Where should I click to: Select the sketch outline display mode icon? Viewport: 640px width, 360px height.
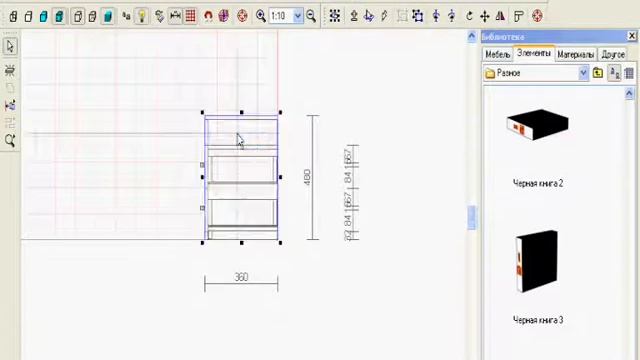coord(28,16)
